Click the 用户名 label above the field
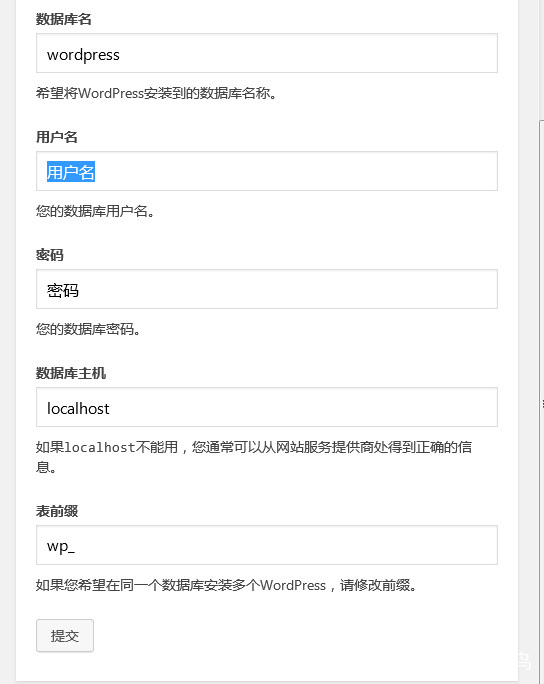This screenshot has width=544, height=684. point(57,137)
